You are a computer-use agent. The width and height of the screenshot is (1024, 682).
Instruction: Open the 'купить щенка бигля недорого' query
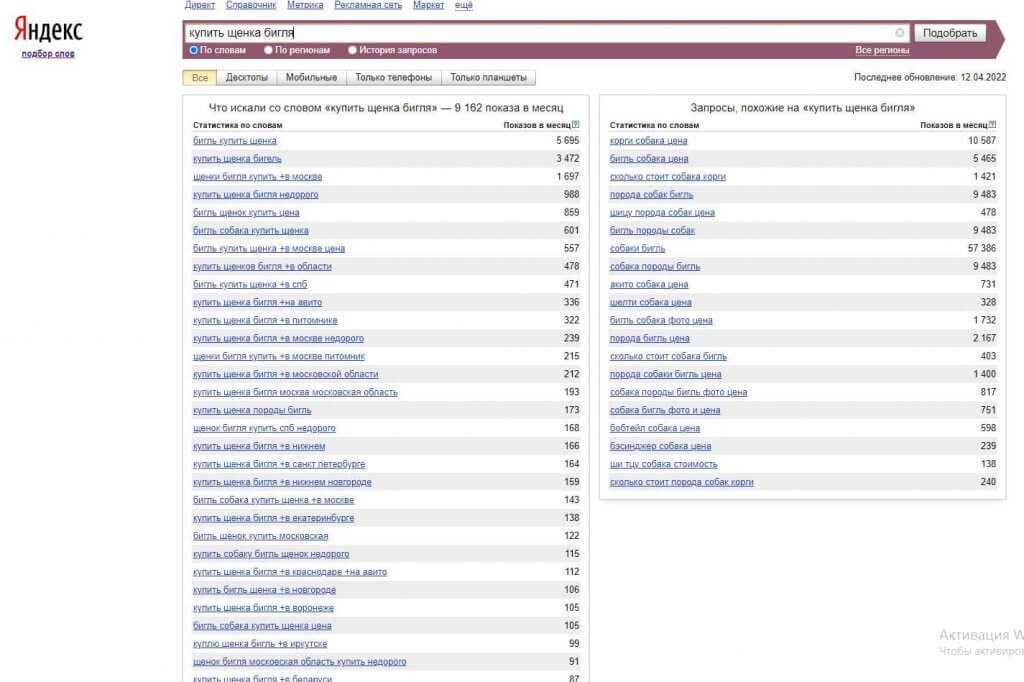tap(255, 195)
